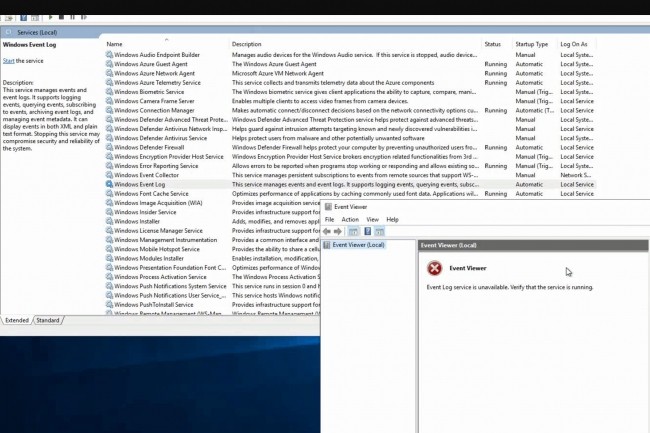650x433 pixels.
Task: Click the Services (Local) header icon
Action: click(9, 32)
